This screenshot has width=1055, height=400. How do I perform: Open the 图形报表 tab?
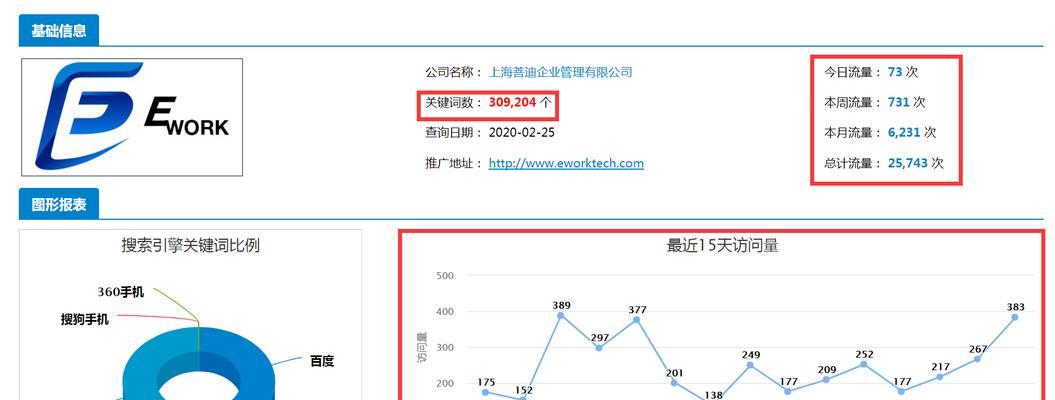click(59, 204)
